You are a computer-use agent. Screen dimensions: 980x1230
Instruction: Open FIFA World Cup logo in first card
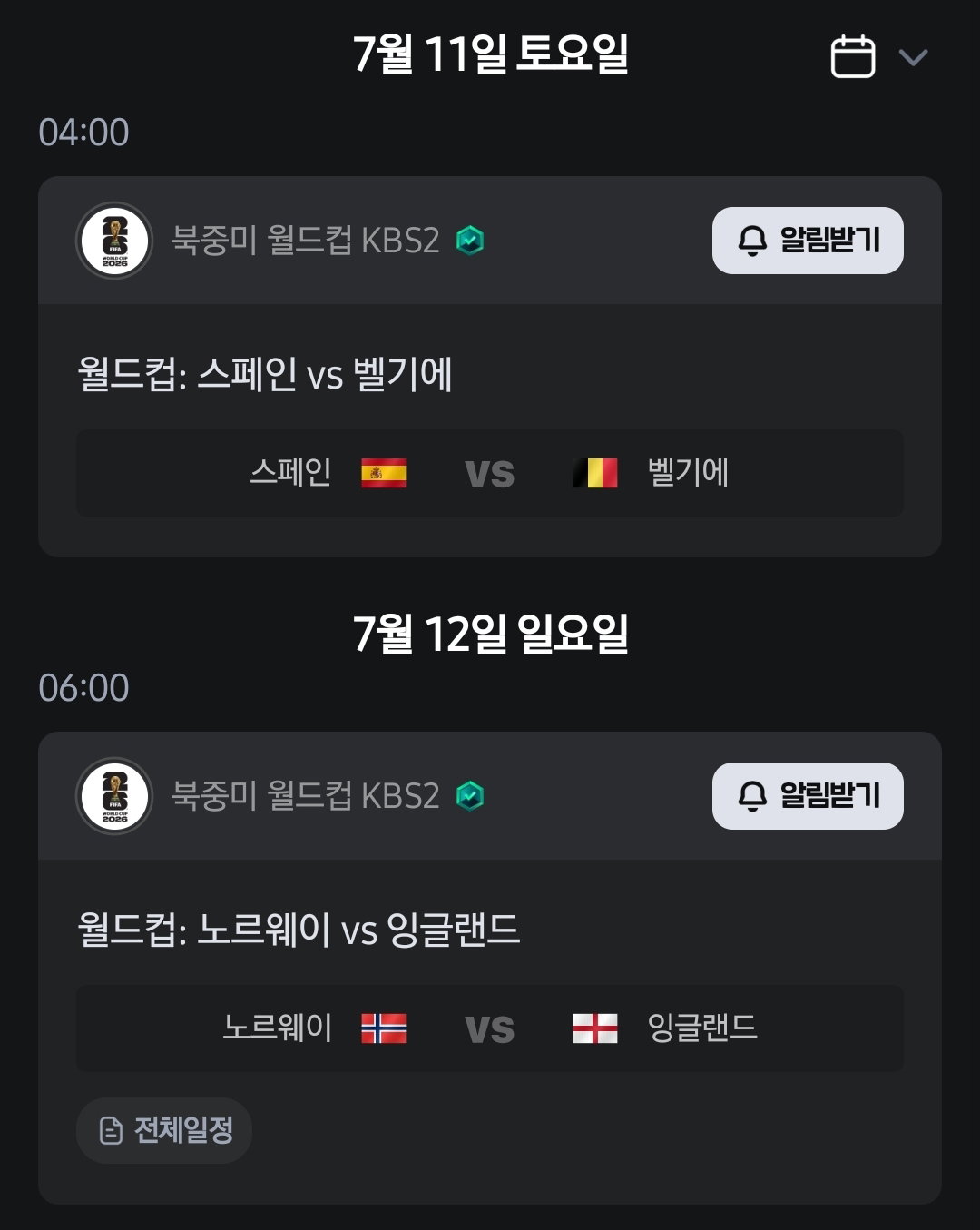114,241
